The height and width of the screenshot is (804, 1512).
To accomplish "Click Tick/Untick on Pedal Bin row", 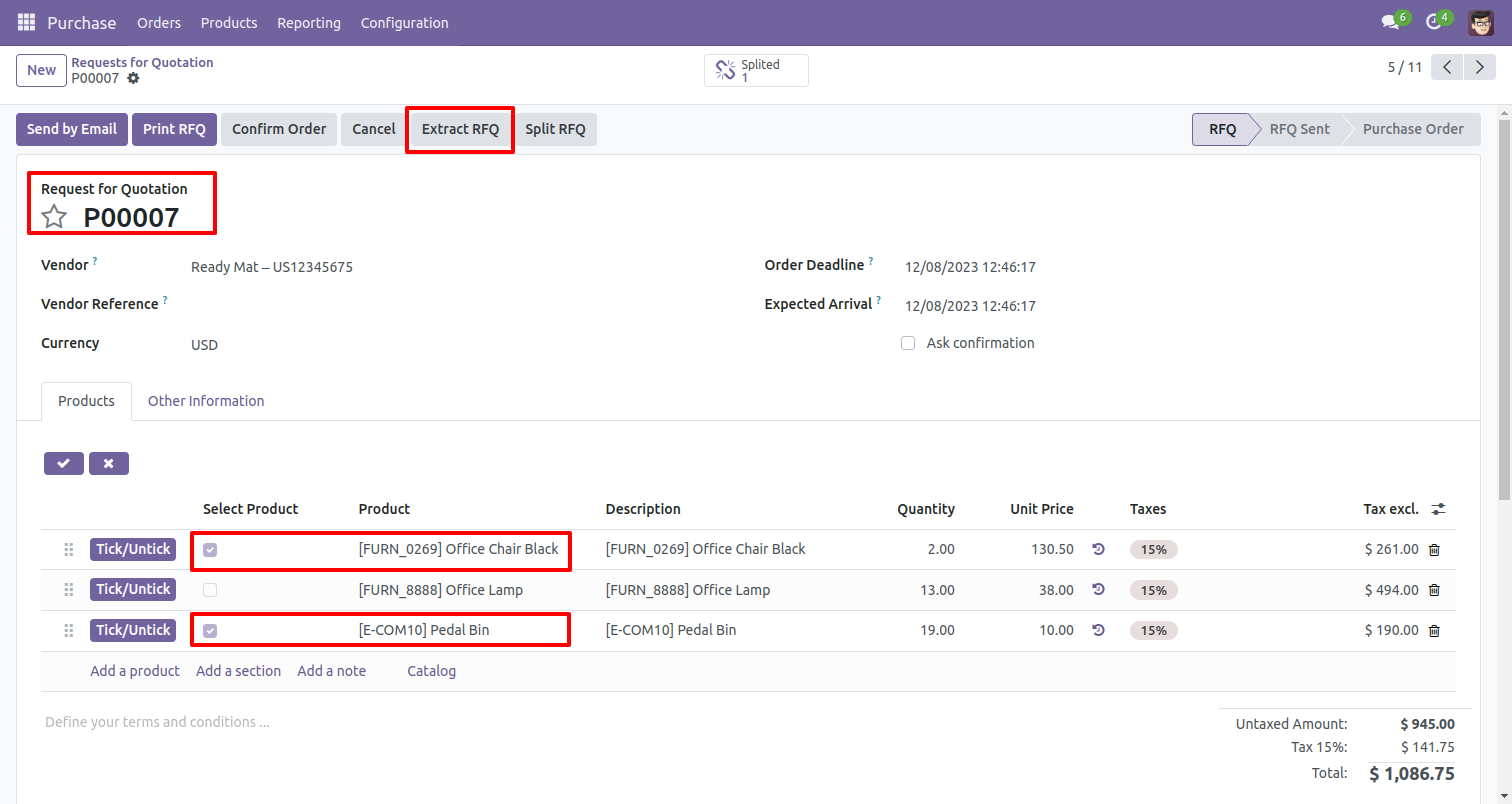I will coord(133,630).
